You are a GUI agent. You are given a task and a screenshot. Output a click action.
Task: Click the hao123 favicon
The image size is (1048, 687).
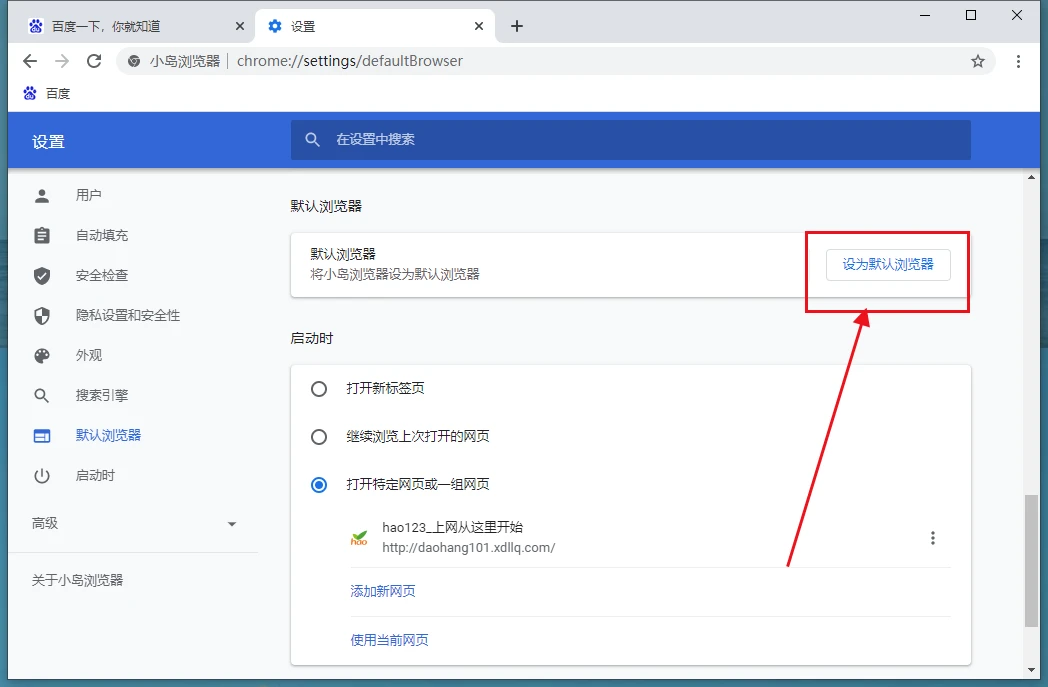(x=359, y=538)
